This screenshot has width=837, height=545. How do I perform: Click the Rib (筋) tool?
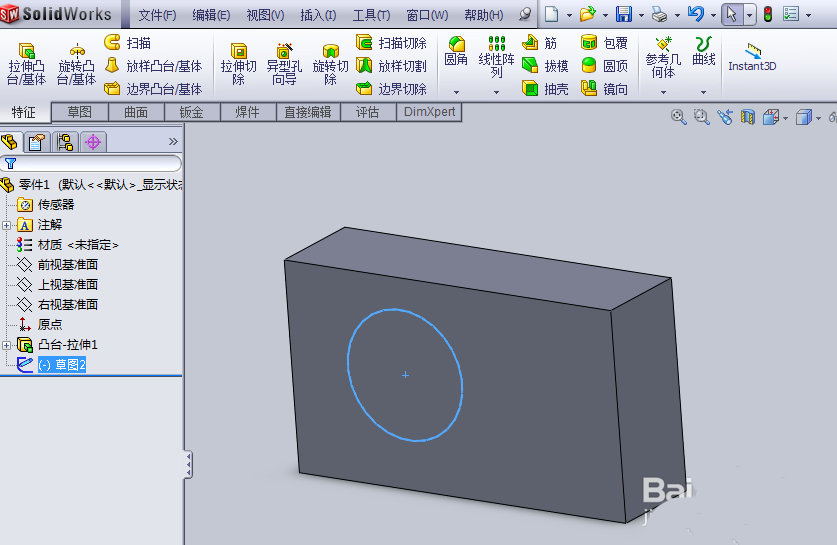[540, 43]
